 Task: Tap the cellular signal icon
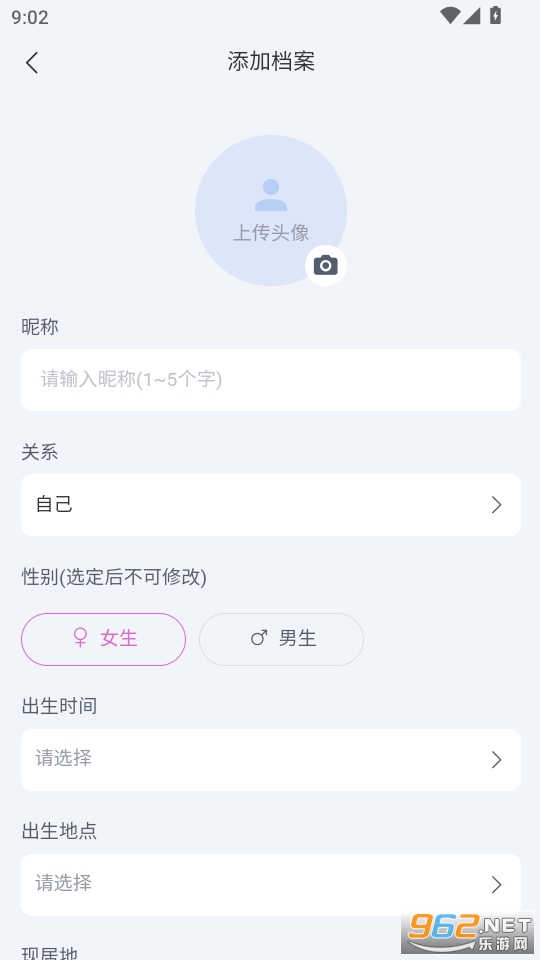click(x=471, y=16)
